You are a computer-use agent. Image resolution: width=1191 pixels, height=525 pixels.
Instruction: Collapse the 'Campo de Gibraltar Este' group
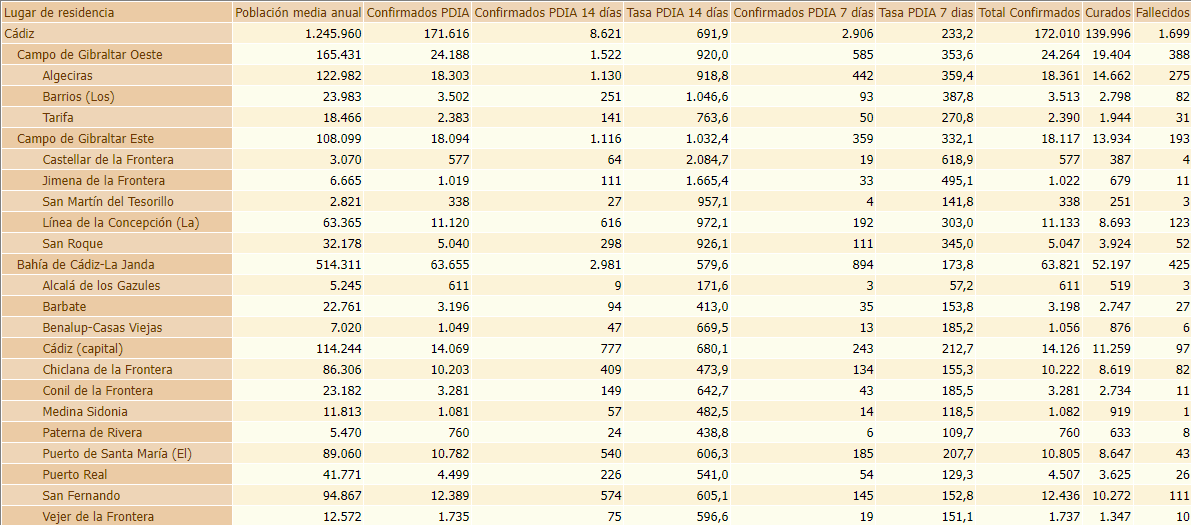[x=85, y=139]
